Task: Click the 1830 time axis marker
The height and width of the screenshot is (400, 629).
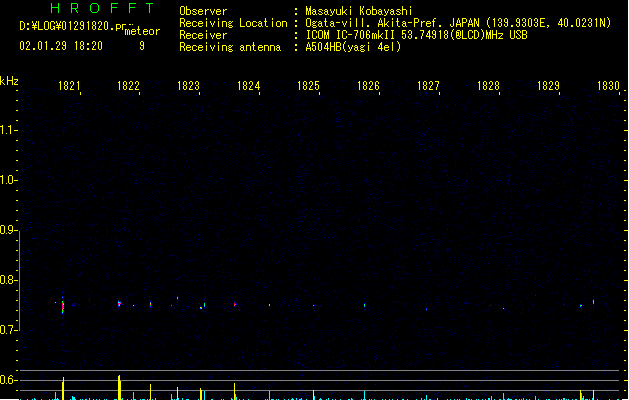Action: pyautogui.click(x=608, y=86)
